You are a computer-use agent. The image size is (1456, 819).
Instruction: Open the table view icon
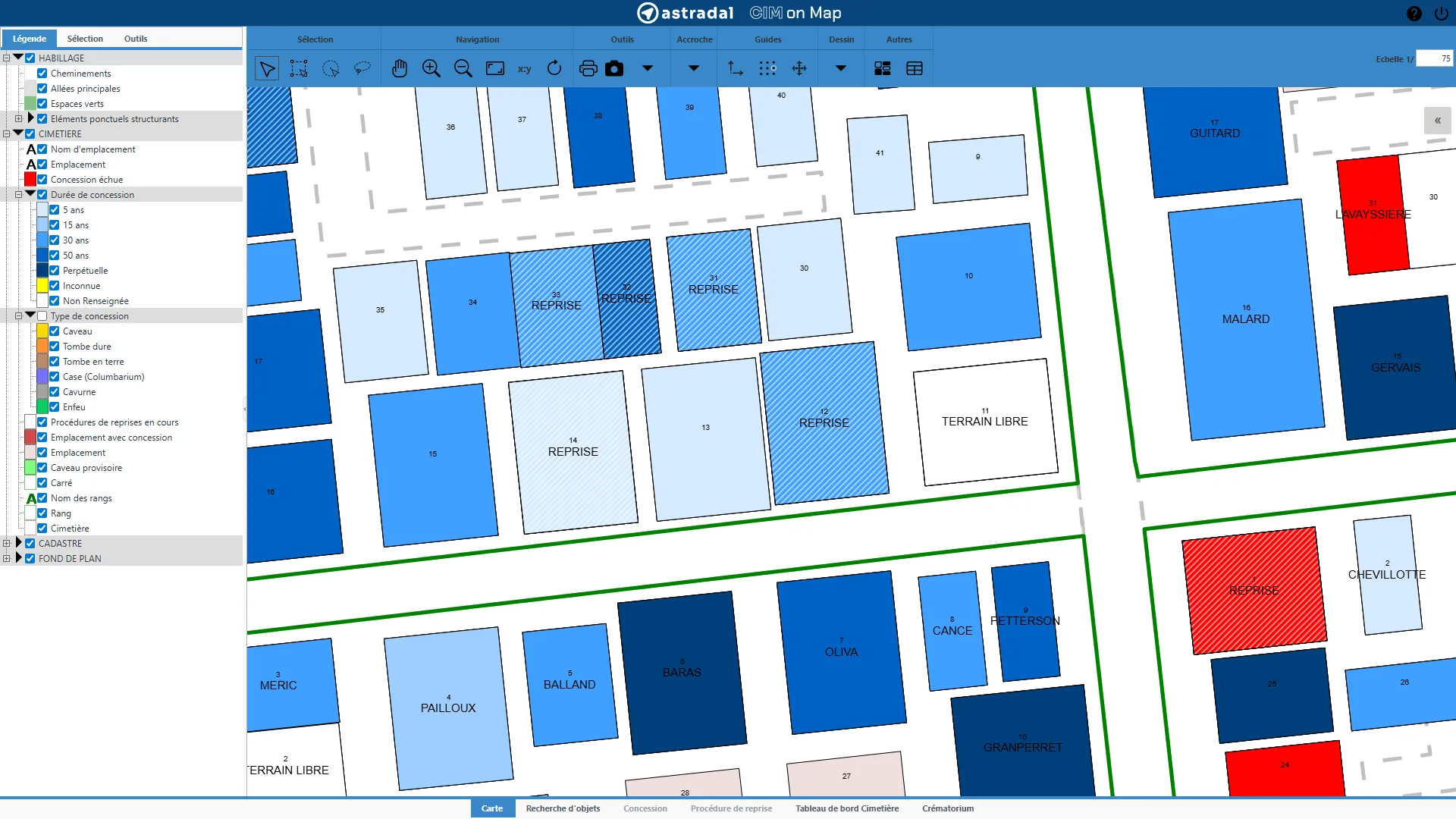915,69
